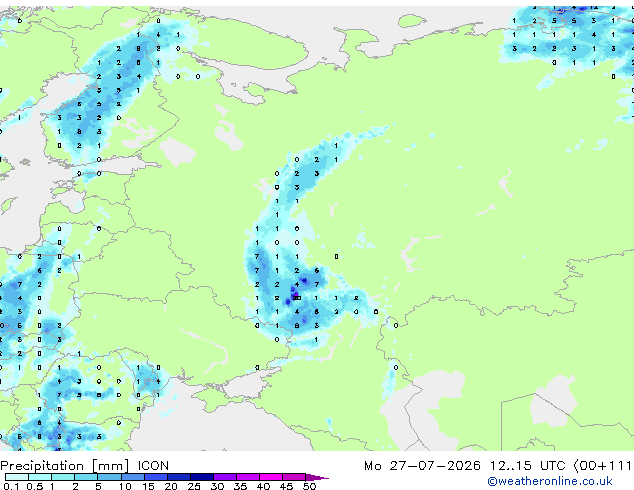Screen dimensions: 634x490
Task: Click the legend value label '50'
Action: (x=309, y=486)
